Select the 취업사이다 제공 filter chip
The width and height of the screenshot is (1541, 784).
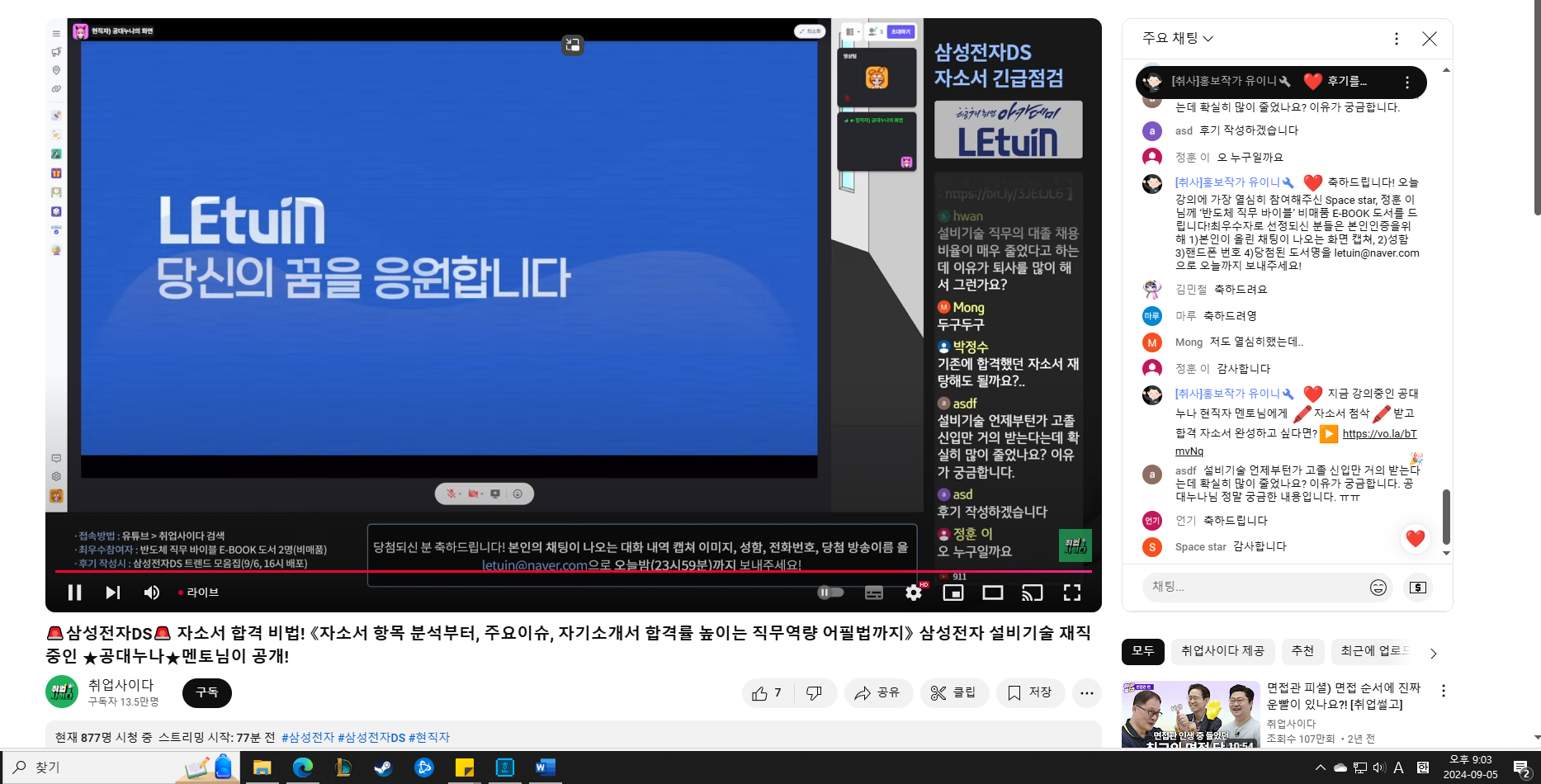click(x=1222, y=651)
